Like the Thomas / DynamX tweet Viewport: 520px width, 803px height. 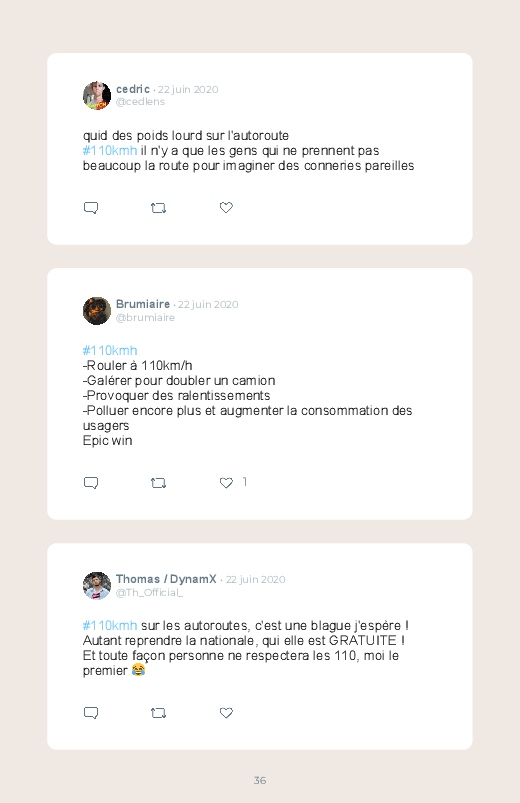point(226,712)
